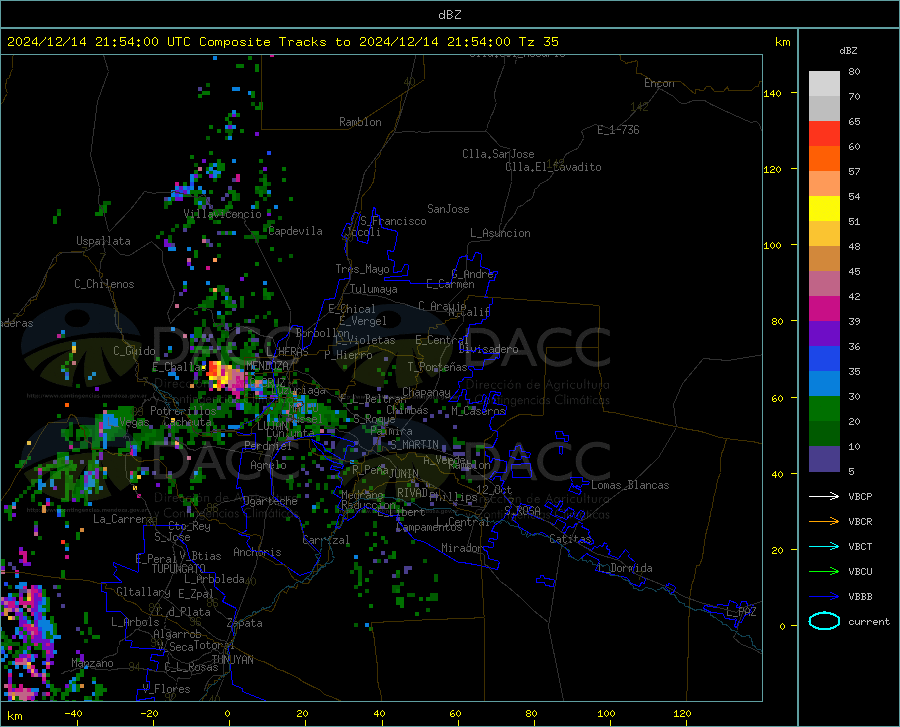Image resolution: width=900 pixels, height=727 pixels.
Task: Click the Gltallary location label
Action: point(143,592)
